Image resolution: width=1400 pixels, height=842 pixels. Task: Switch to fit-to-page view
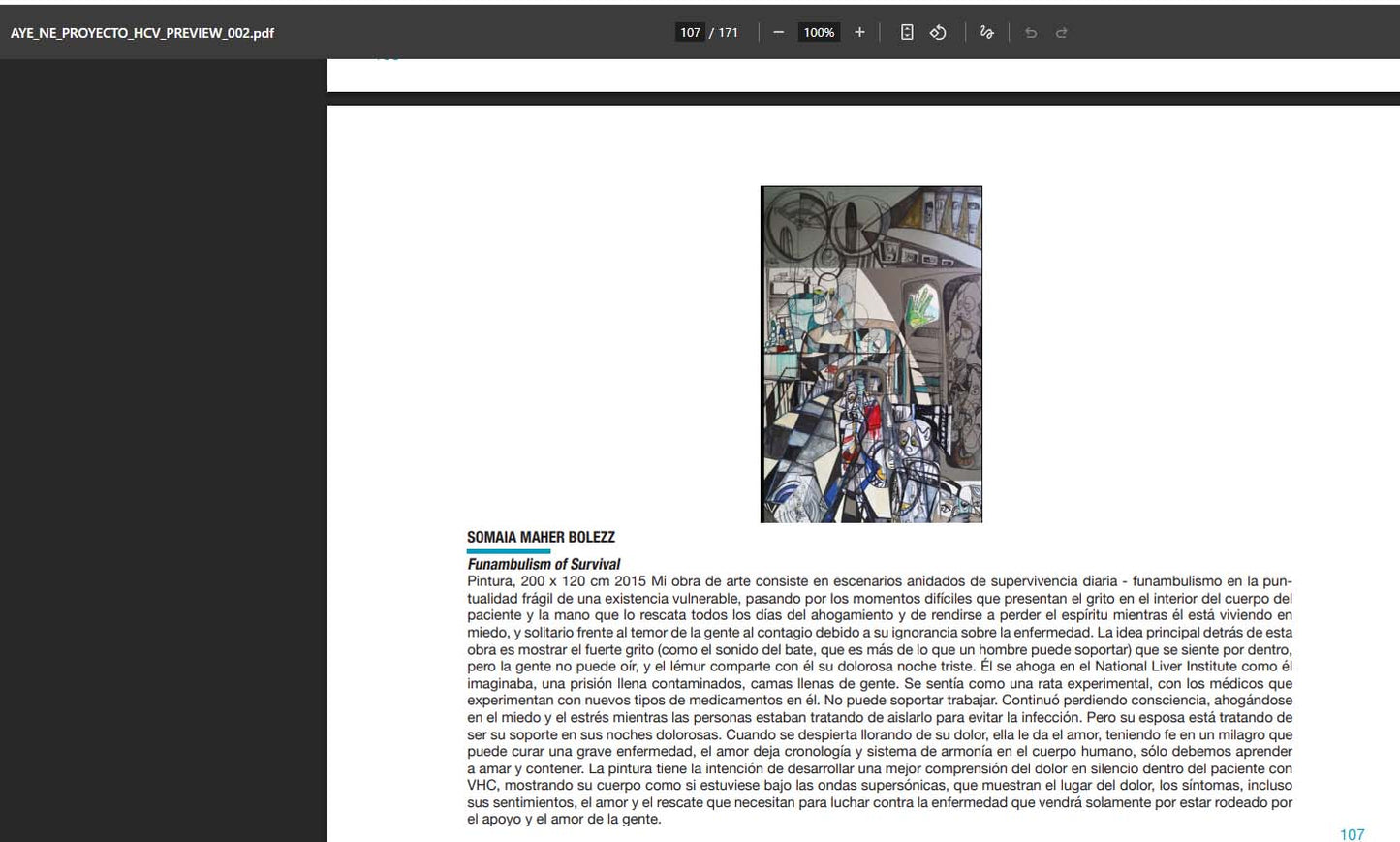(x=906, y=32)
